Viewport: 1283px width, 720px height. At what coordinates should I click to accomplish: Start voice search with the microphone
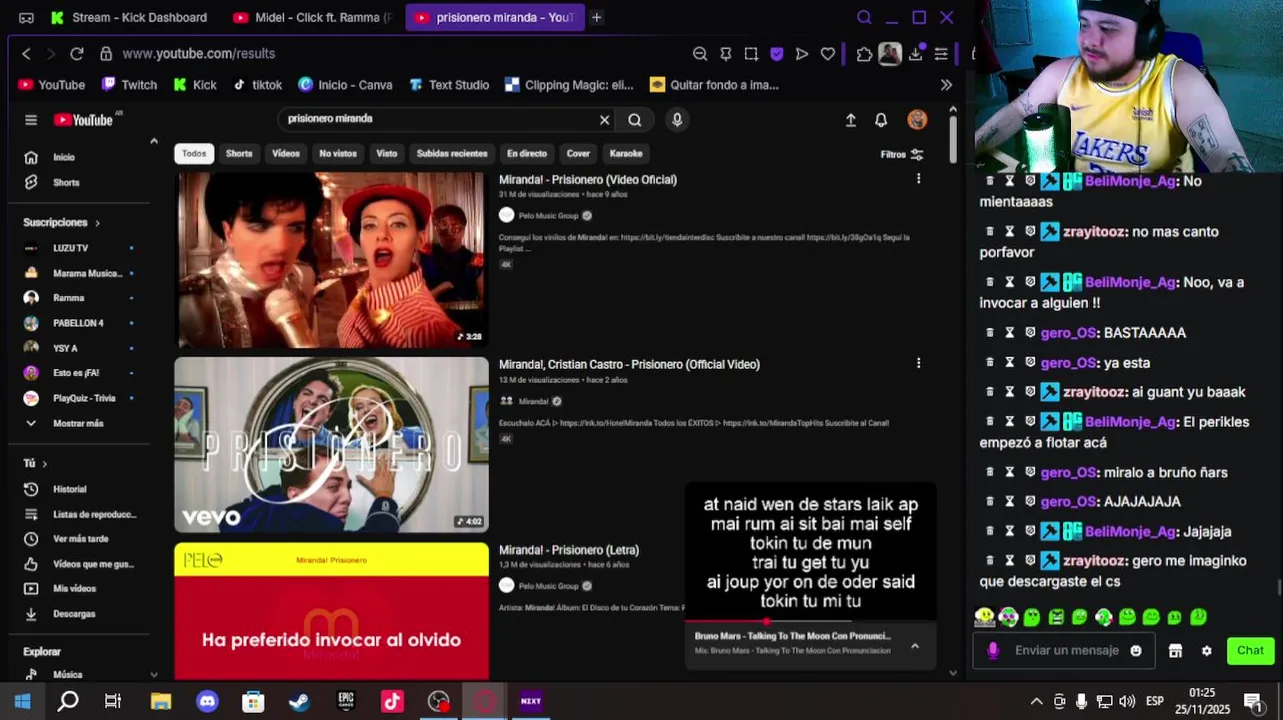coord(677,120)
